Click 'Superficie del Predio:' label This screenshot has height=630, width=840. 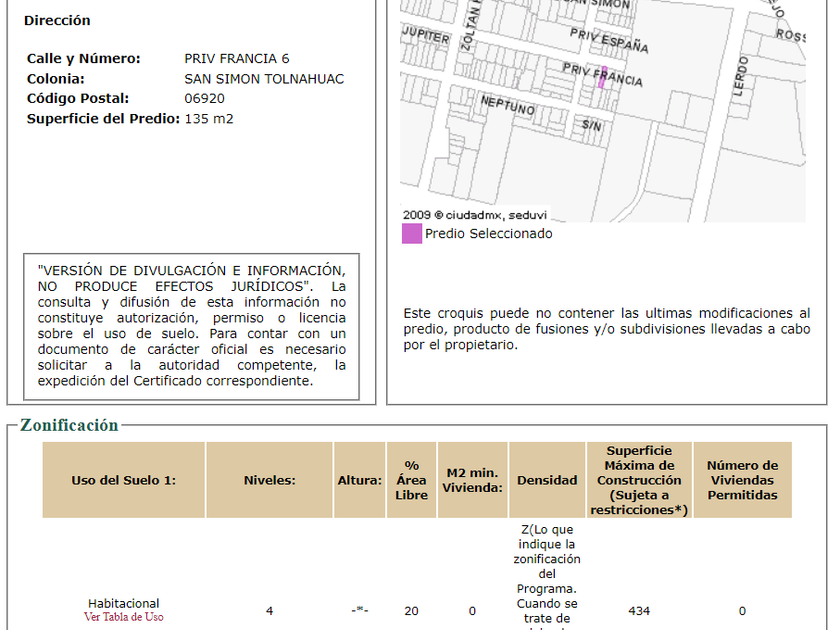coord(103,118)
